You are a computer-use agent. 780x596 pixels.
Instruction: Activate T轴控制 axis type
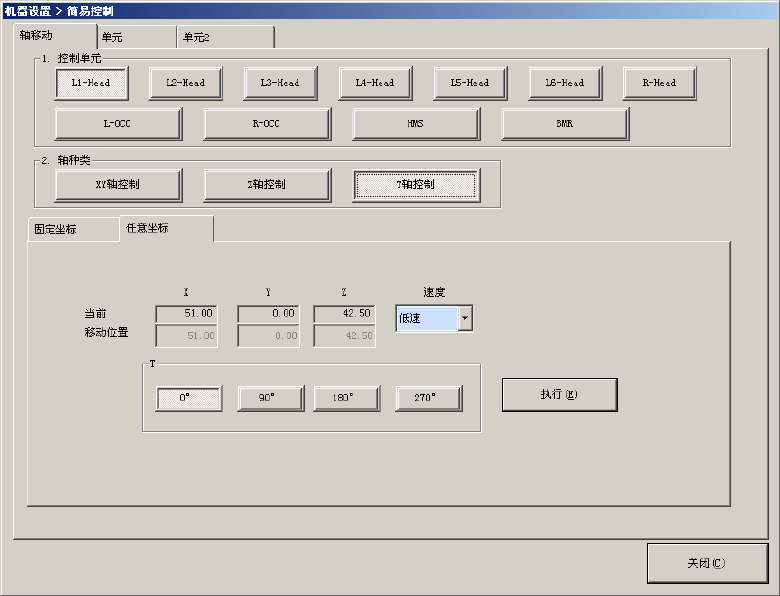pos(416,185)
